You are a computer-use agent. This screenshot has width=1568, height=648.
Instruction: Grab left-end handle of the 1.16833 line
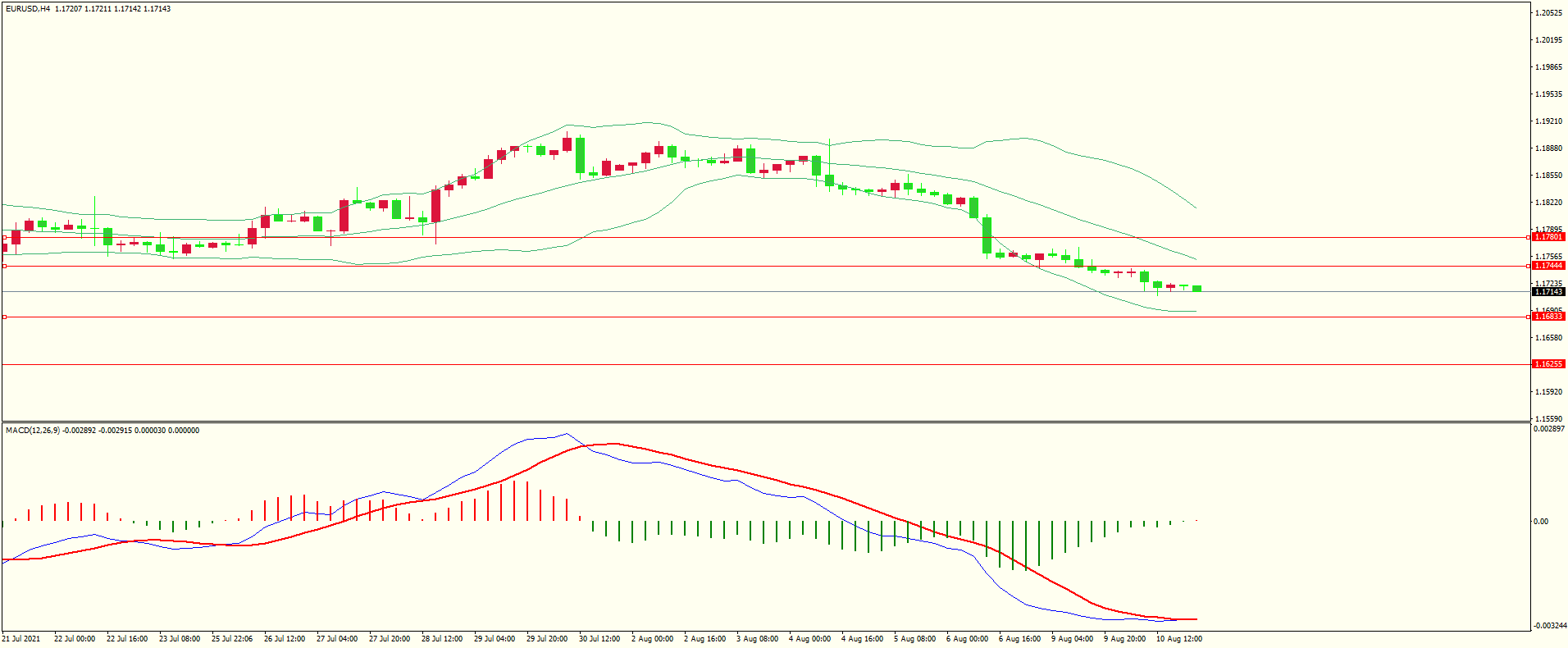click(x=4, y=317)
